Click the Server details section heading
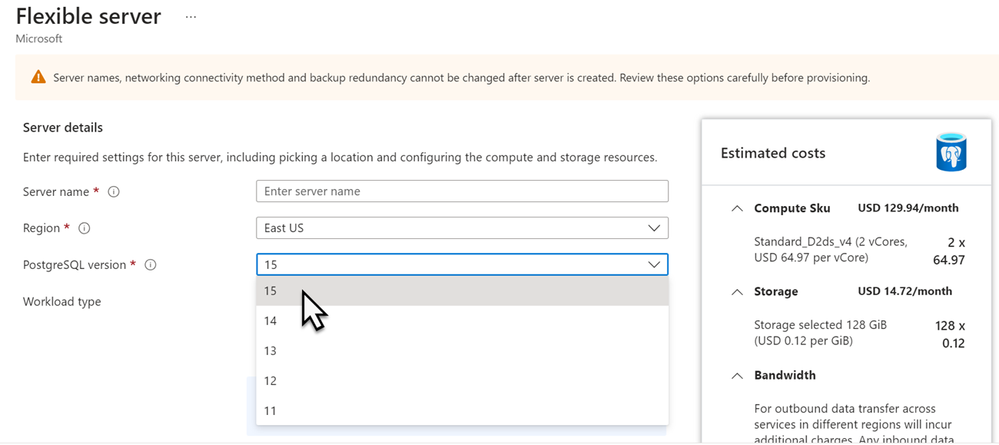The image size is (999, 445). pos(63,128)
